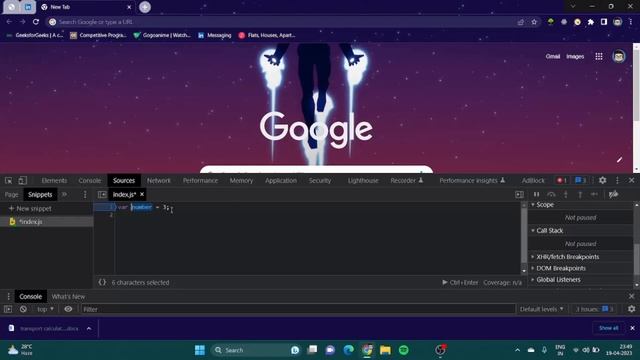The width and height of the screenshot is (640, 360).
Task: Open console settings gear
Action: 631,309
